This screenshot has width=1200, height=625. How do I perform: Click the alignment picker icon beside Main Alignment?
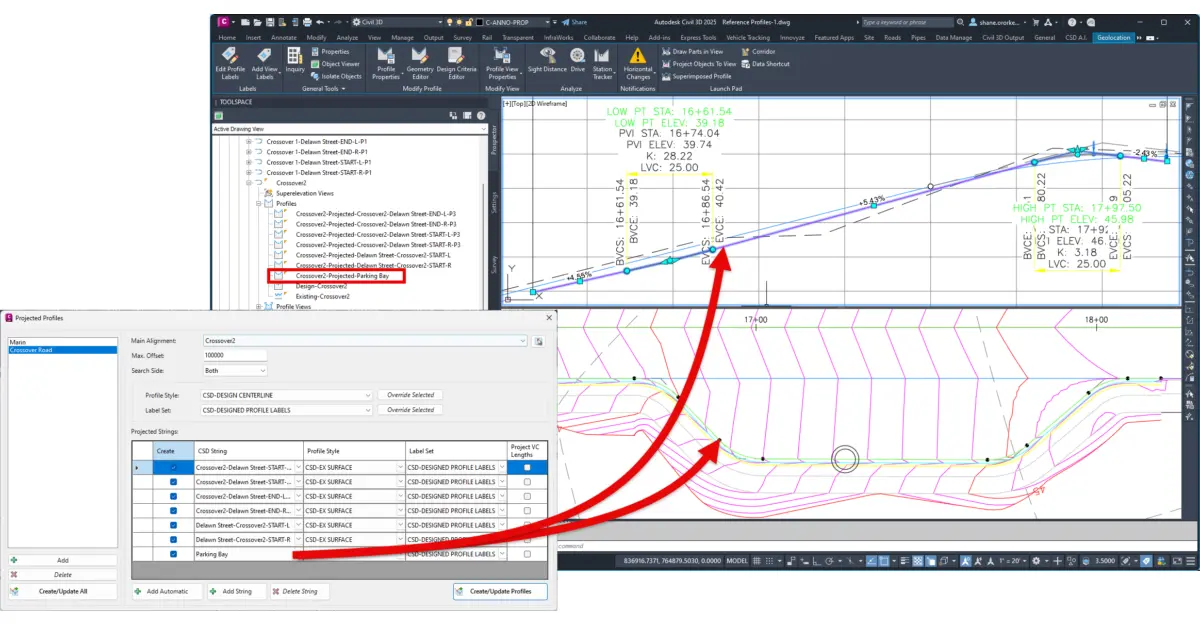tap(538, 341)
